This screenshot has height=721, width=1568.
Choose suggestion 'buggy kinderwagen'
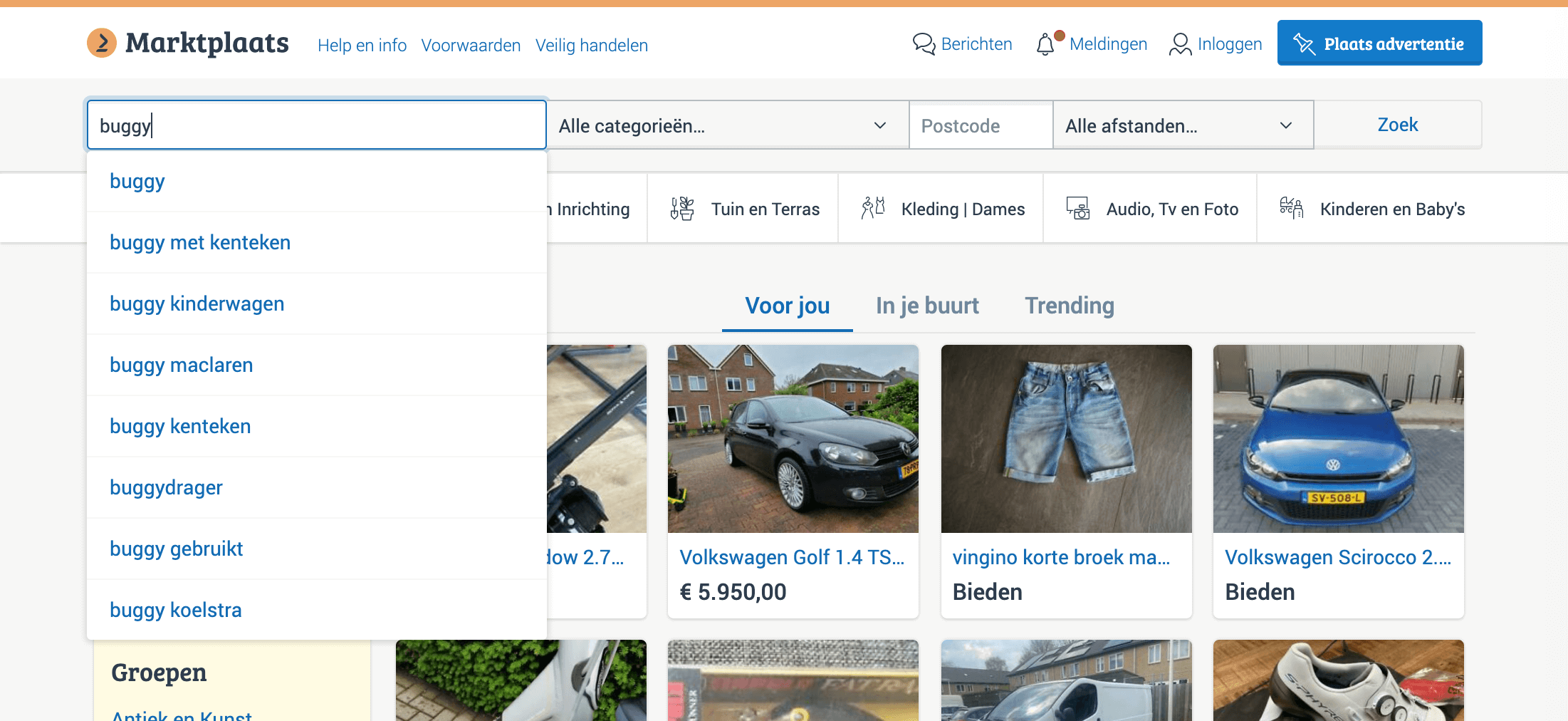[317, 304]
